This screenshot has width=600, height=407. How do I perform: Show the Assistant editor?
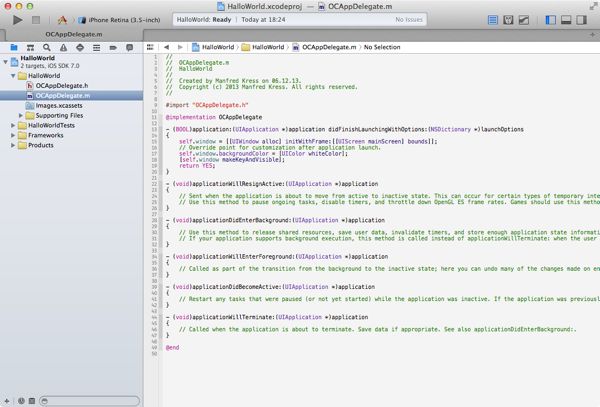point(508,20)
